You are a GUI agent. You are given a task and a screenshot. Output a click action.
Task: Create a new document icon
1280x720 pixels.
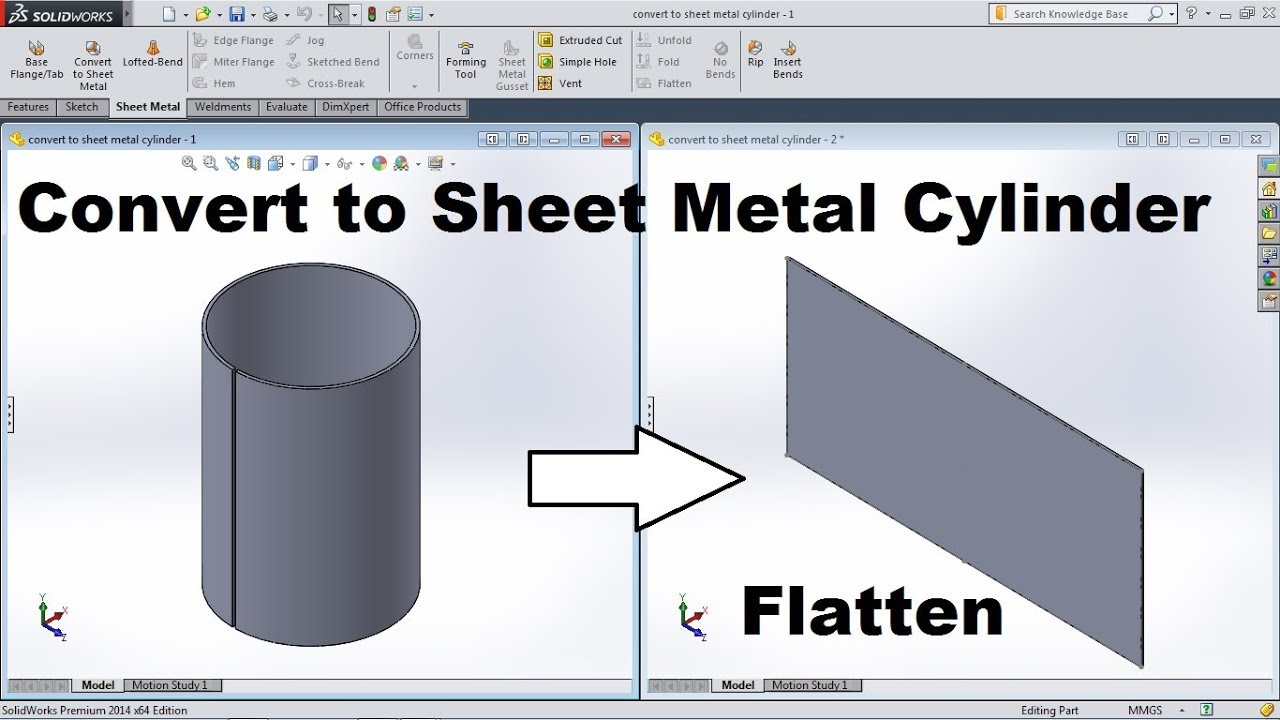(x=169, y=14)
